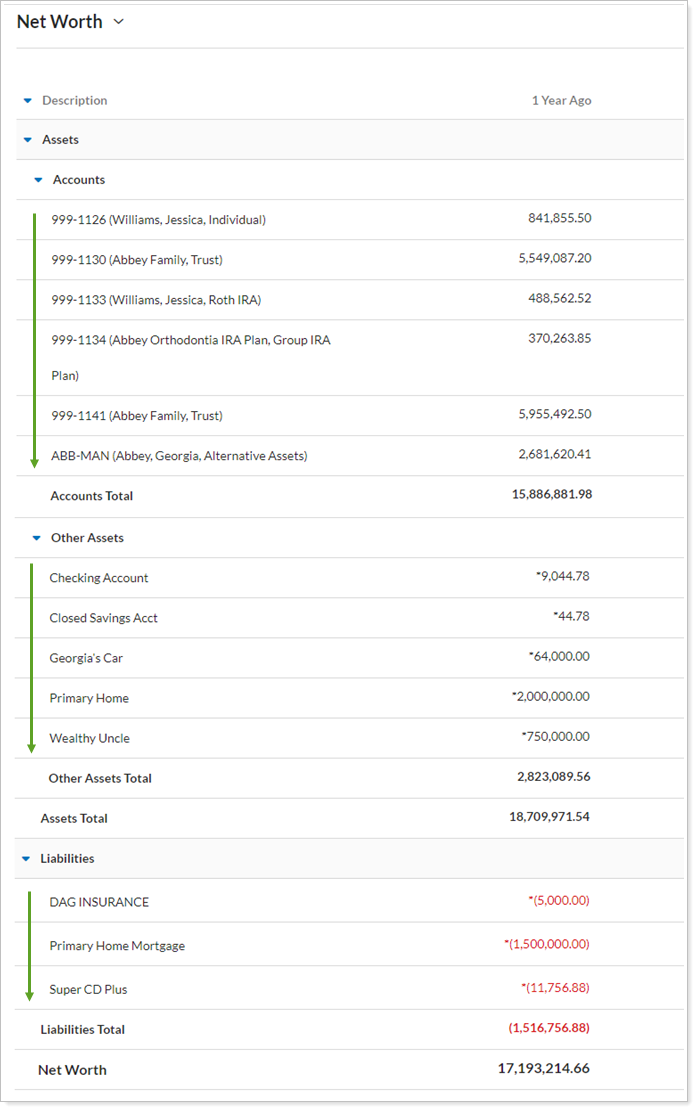The image size is (697, 1111).
Task: Collapse the Accounts subsection
Action: pyautogui.click(x=39, y=180)
